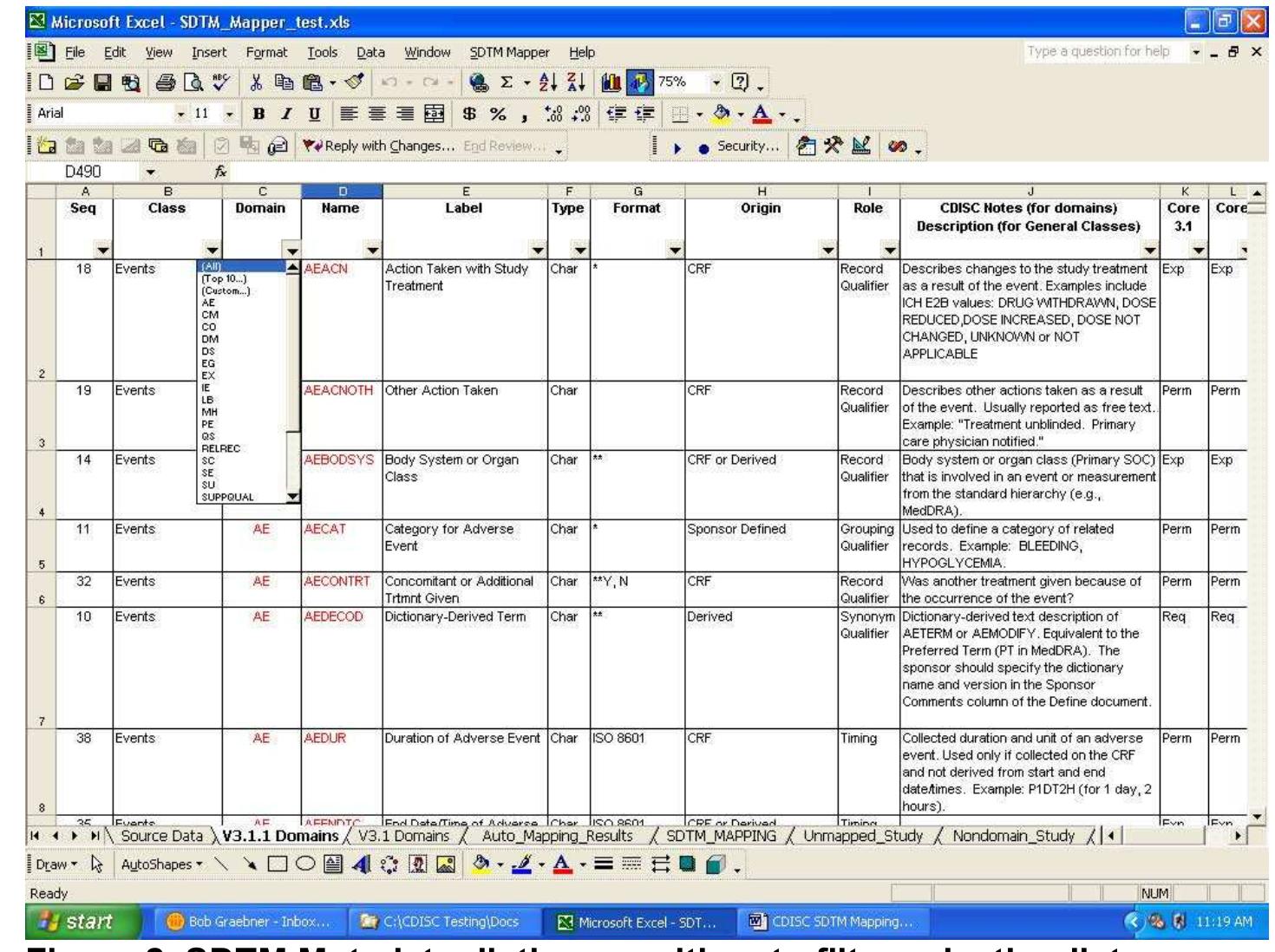Open the Name column filter dropdown
Image resolution: width=1275 pixels, height=952 pixels.
click(372, 251)
